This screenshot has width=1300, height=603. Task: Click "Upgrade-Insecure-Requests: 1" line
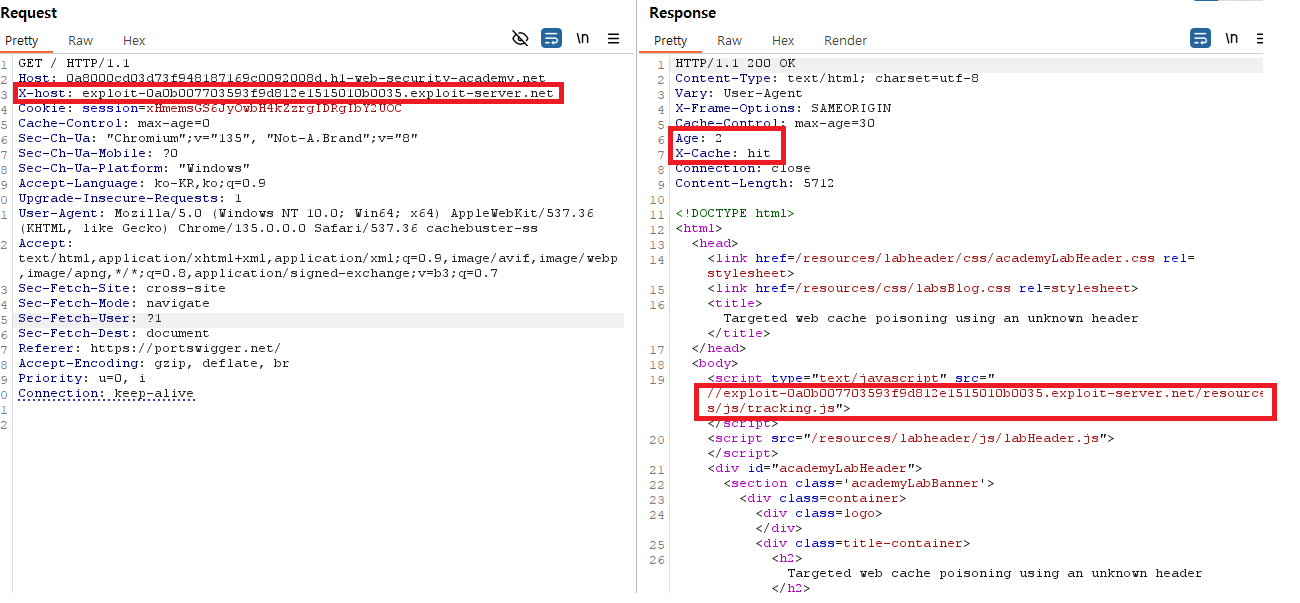click(x=130, y=198)
